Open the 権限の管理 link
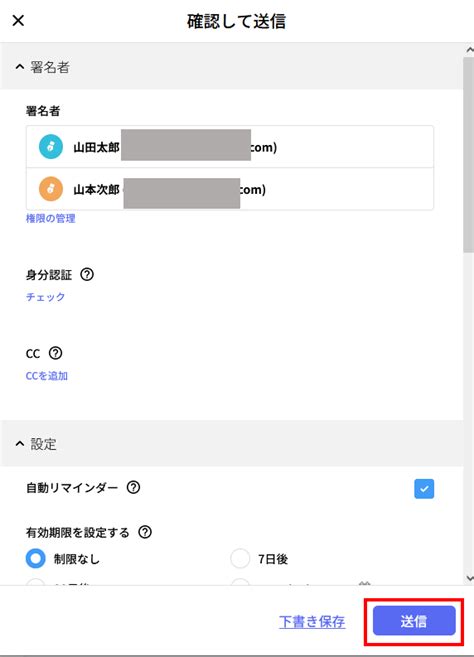 click(51, 218)
